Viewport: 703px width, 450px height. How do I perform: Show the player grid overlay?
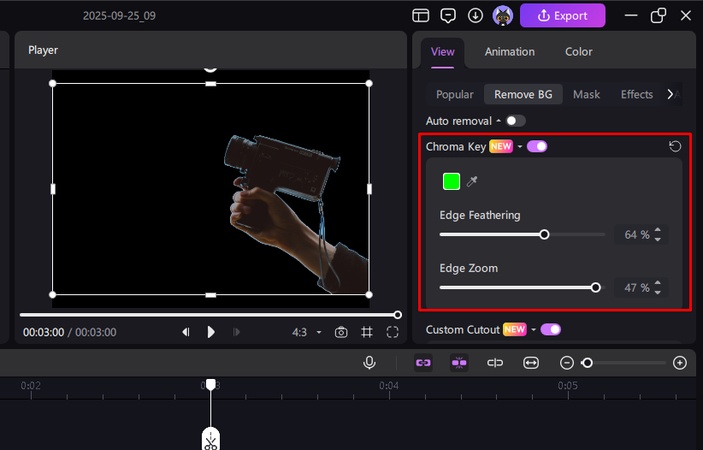point(367,332)
